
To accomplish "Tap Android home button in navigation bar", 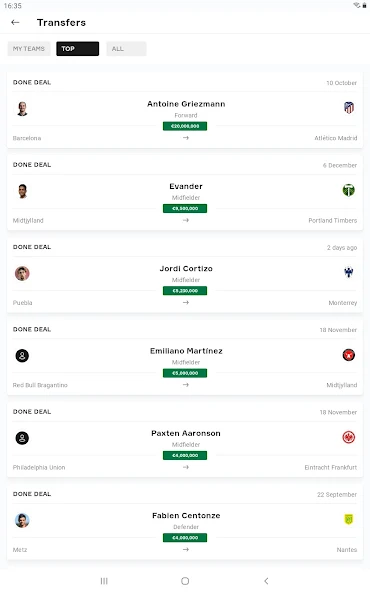I will pos(185,581).
